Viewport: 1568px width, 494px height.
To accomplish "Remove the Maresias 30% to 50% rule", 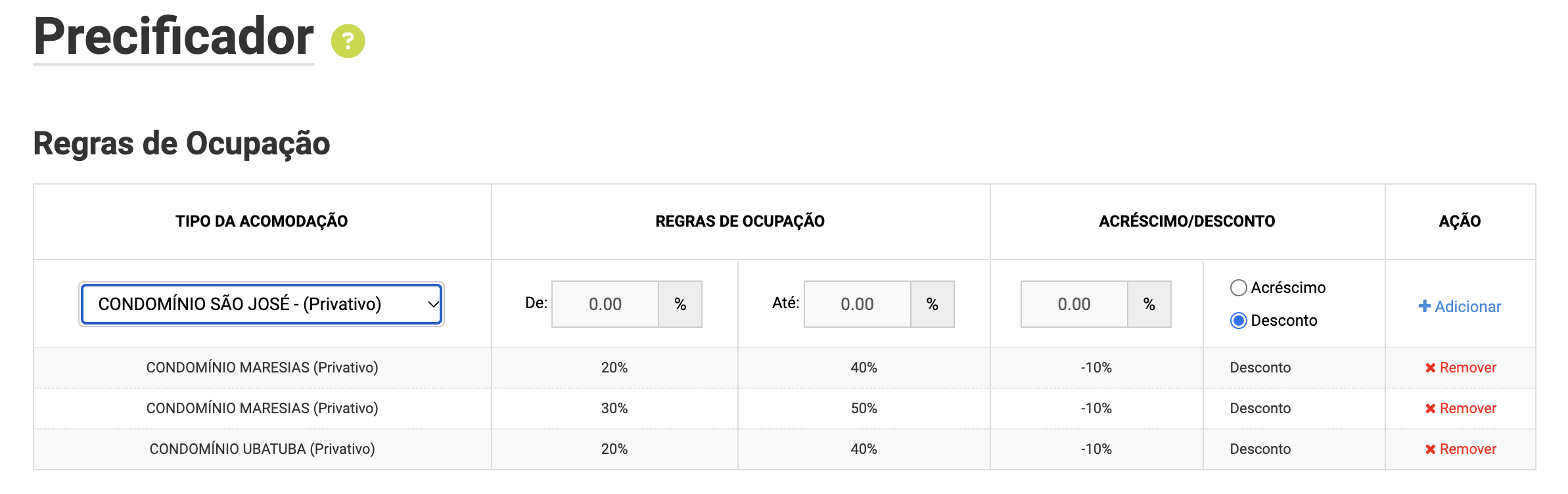I will [1460, 409].
